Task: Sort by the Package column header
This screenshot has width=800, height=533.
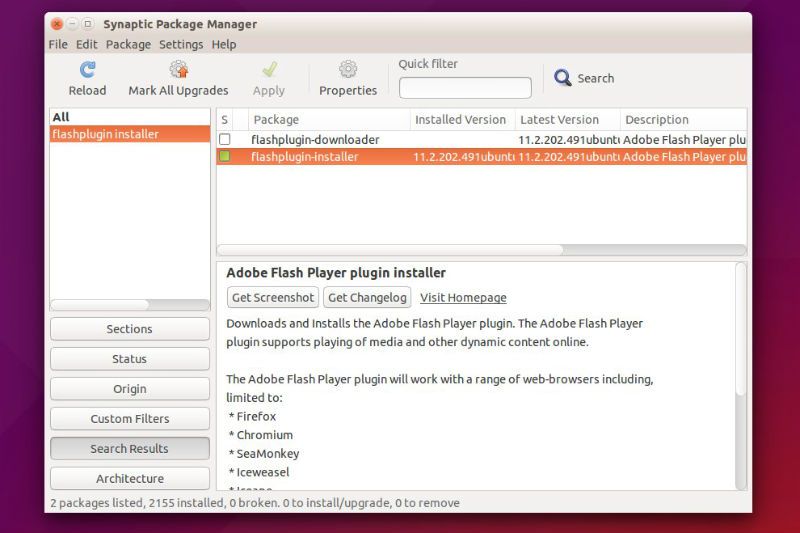Action: [330, 120]
